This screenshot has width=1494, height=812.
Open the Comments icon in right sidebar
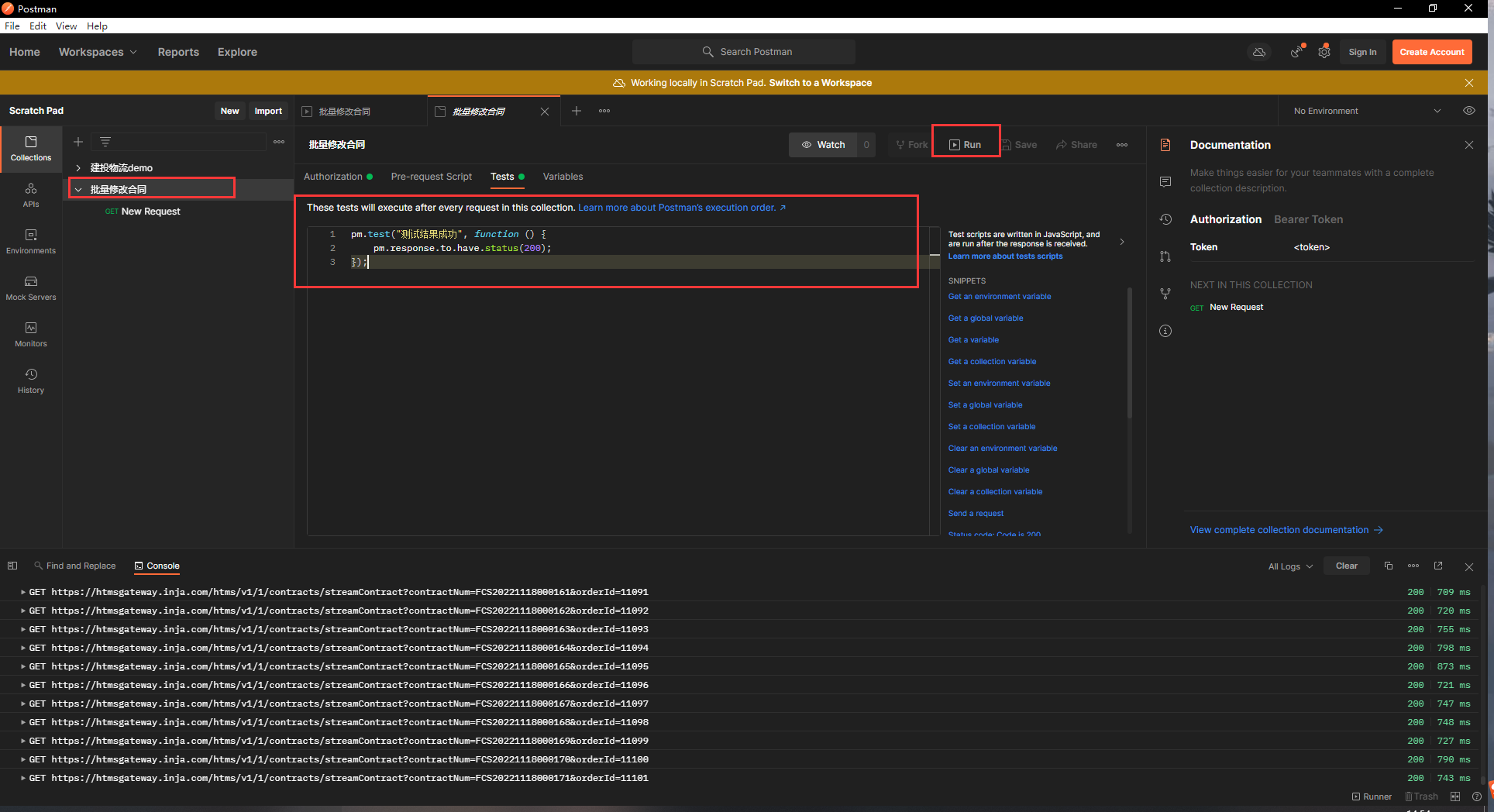1165,181
